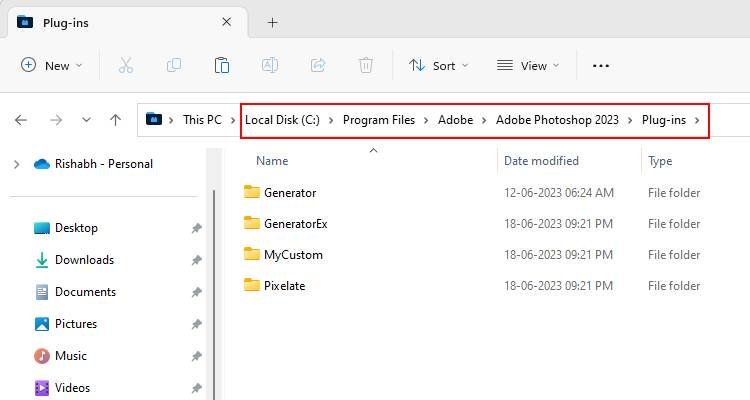Screen dimensions: 750x400
Task: Select the MyCustom folder
Action: point(292,254)
